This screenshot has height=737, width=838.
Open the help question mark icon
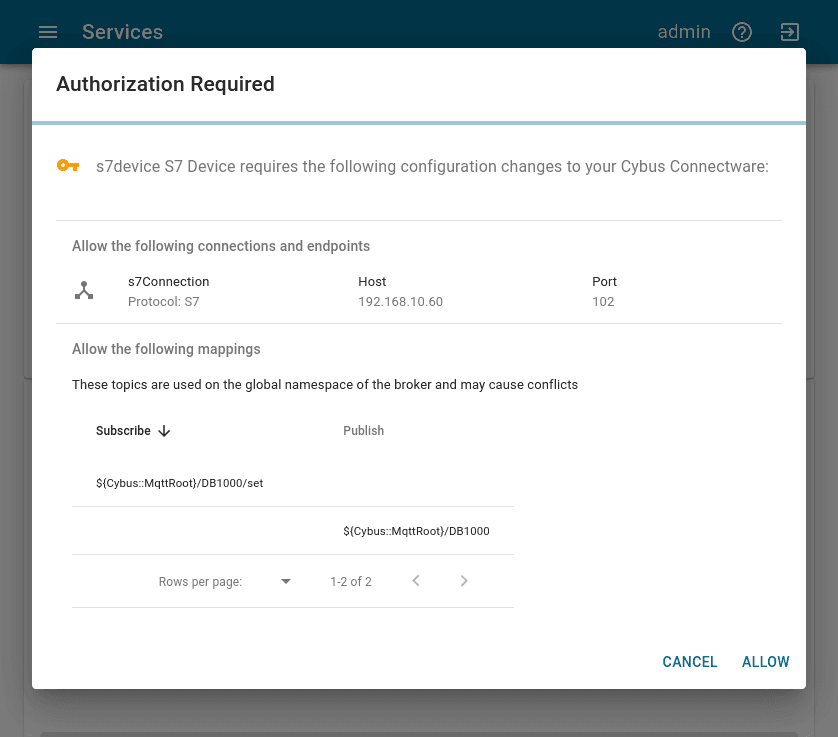pos(741,32)
